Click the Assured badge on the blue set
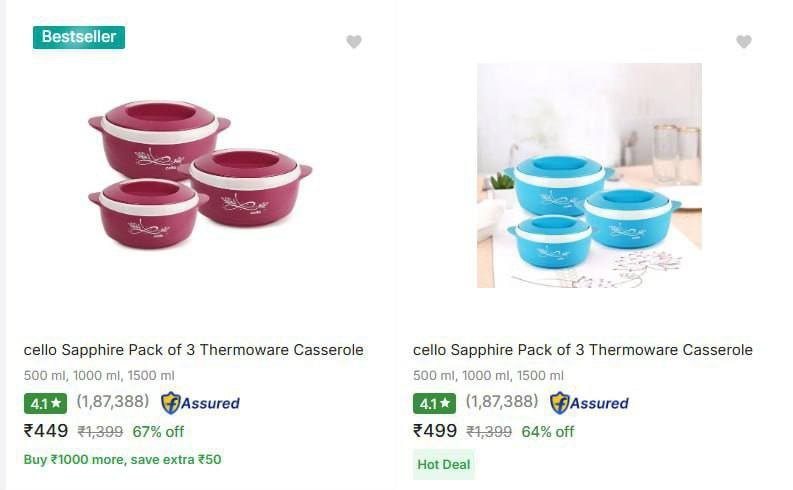793x490 pixels. [590, 403]
